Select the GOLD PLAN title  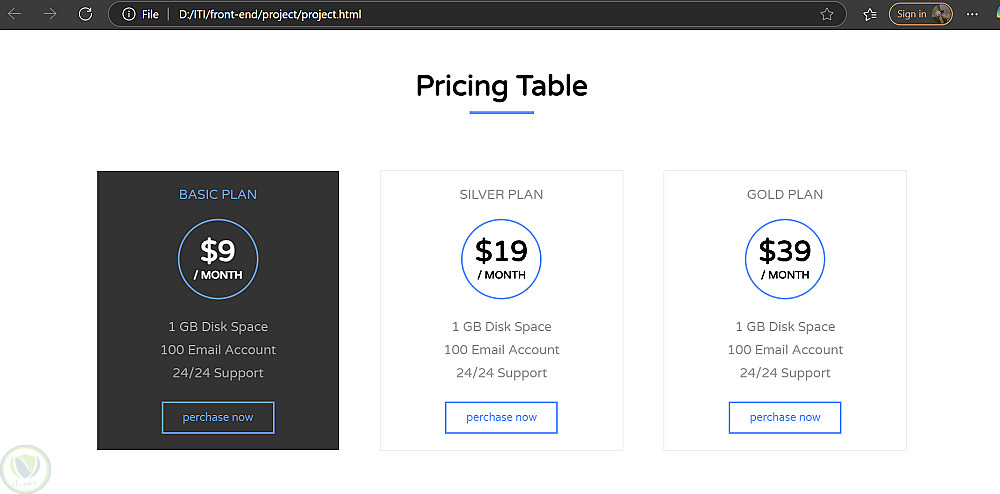pos(785,194)
